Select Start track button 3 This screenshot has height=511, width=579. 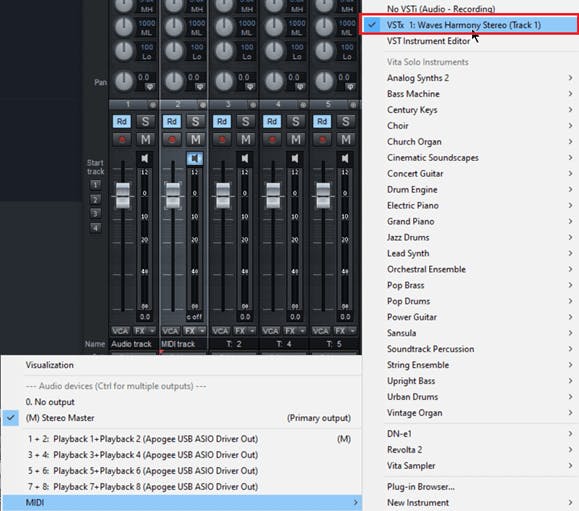pos(95,213)
